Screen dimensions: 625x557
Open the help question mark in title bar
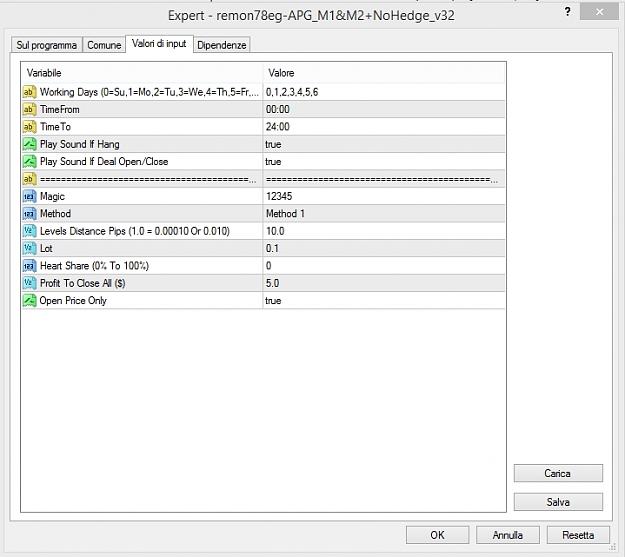coord(568,12)
